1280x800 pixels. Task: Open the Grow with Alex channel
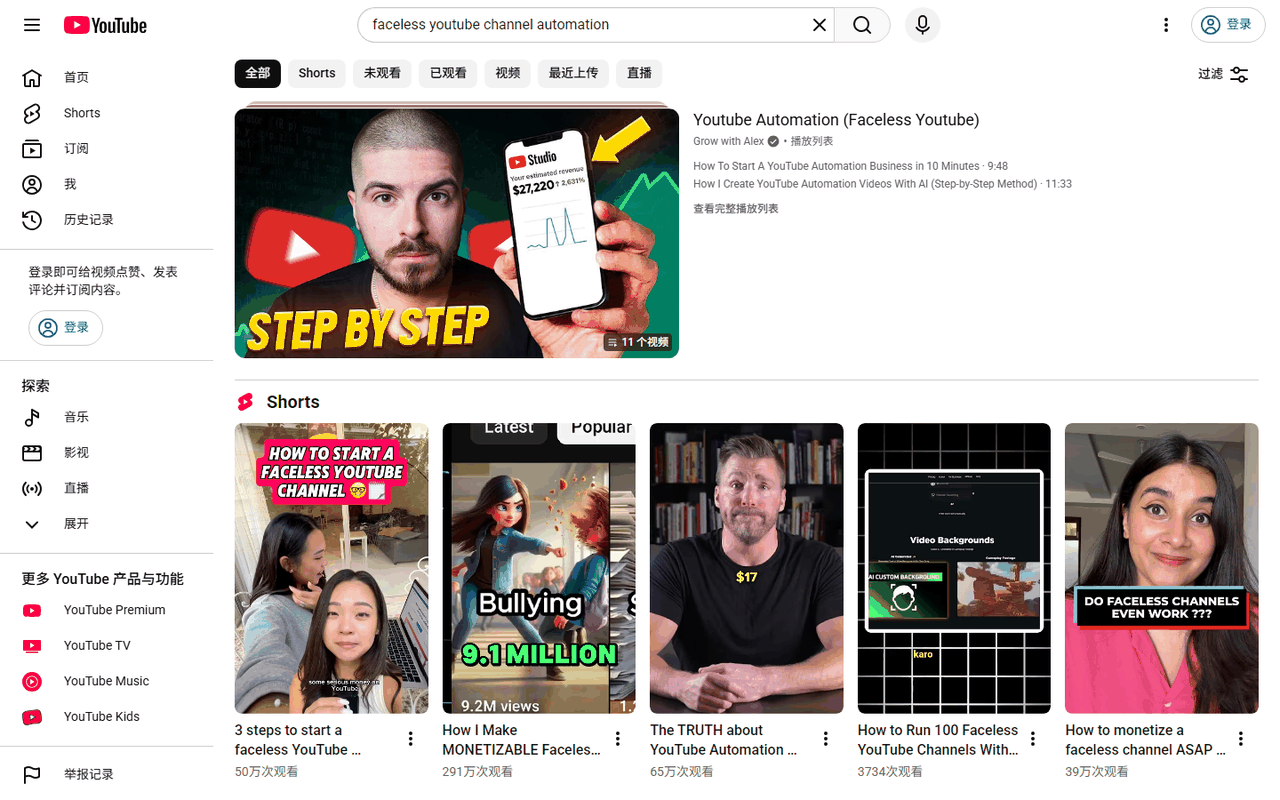point(729,141)
